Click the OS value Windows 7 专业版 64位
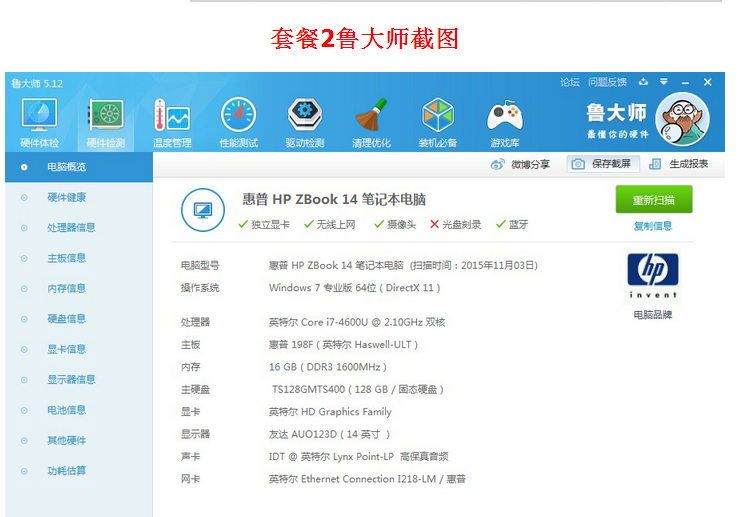Screen dimensions: 744x517 [354, 288]
